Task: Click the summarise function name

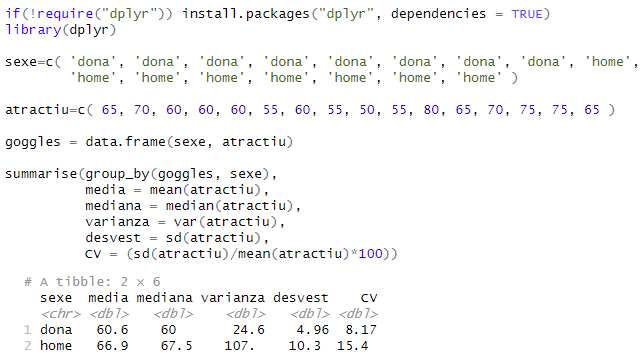Action: click(41, 174)
